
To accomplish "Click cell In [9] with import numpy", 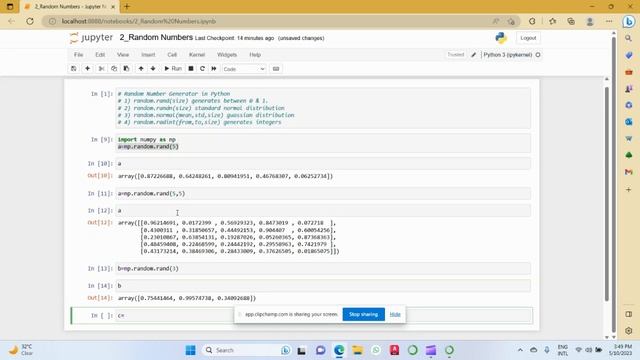I will 323,143.
